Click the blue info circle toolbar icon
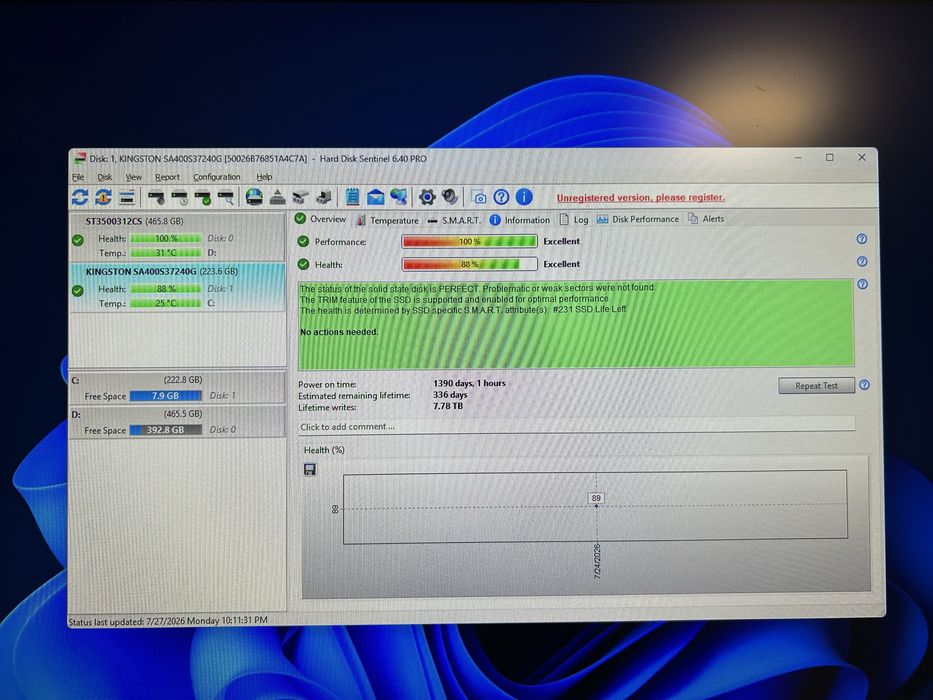 pyautogui.click(x=524, y=197)
